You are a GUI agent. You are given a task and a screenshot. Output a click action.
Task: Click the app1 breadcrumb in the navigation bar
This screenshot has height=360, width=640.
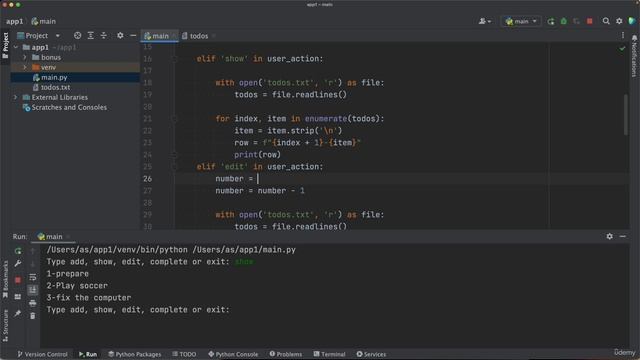pyautogui.click(x=14, y=21)
